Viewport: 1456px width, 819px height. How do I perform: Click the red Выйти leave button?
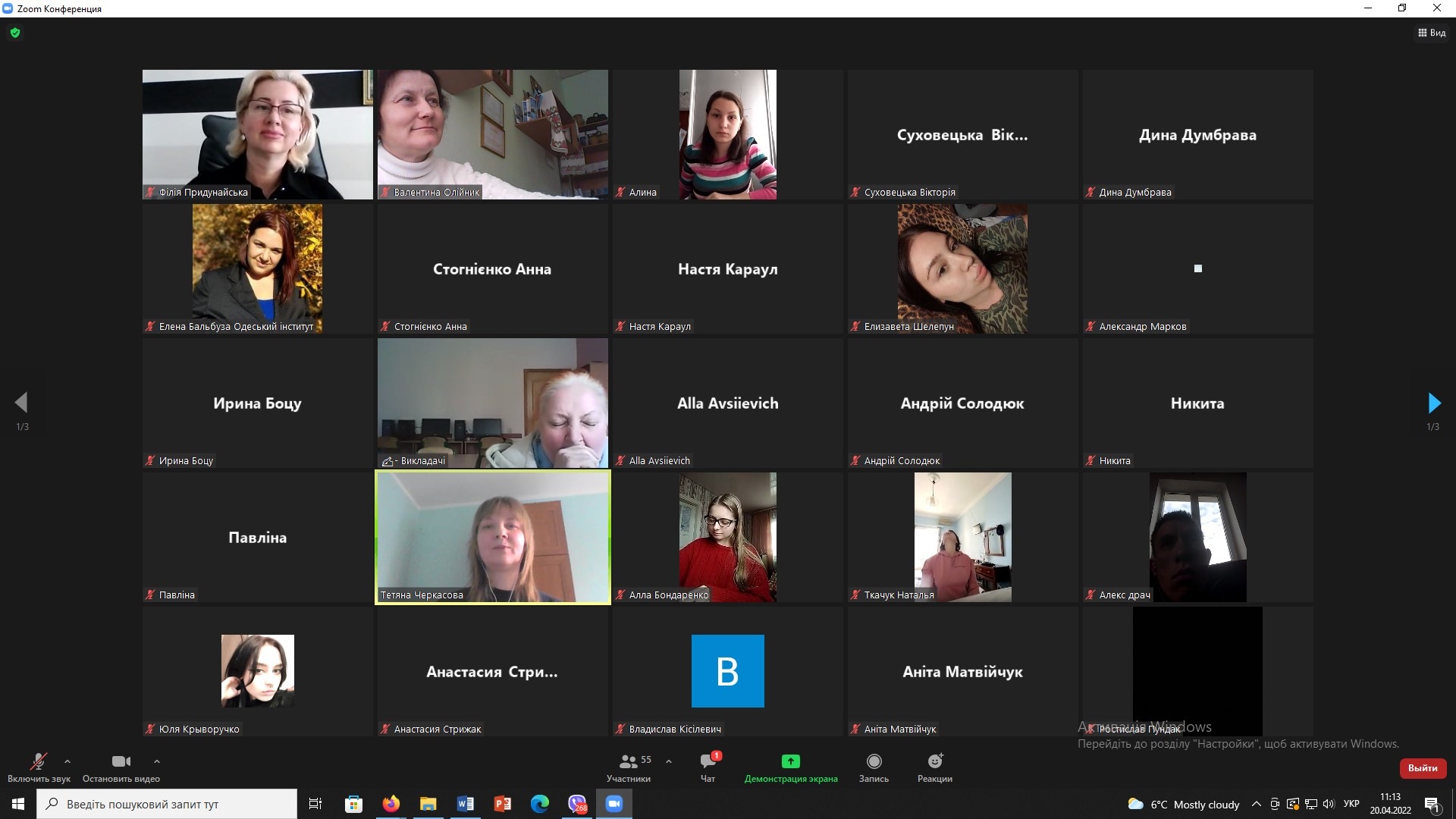tap(1423, 767)
